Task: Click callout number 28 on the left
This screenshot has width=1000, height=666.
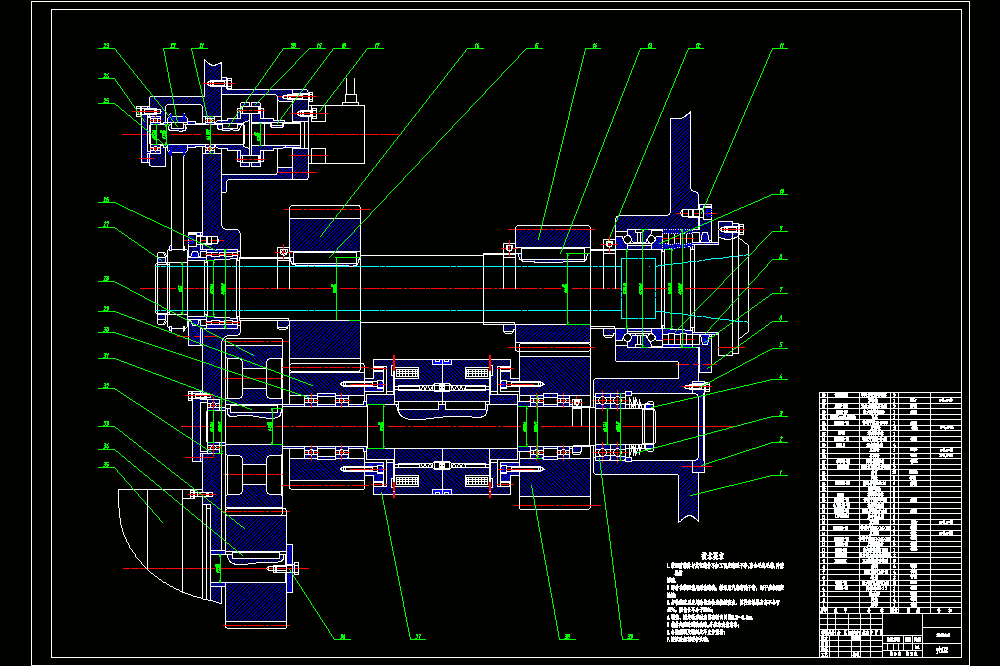Action: [x=107, y=279]
